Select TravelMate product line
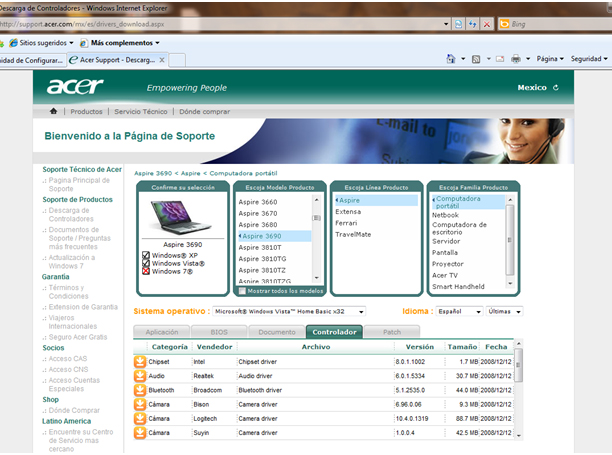This screenshot has width=612, height=455. point(353,235)
